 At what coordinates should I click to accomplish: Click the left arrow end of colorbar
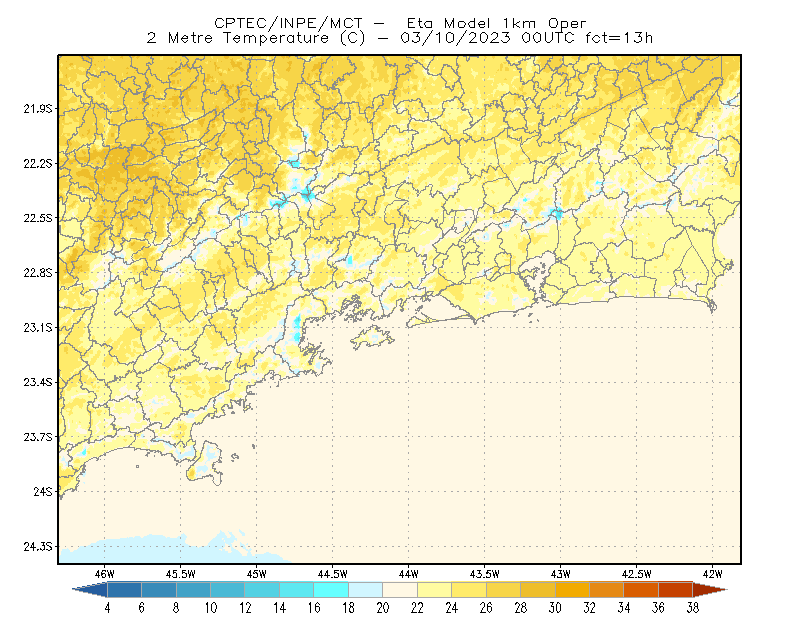tap(90, 590)
